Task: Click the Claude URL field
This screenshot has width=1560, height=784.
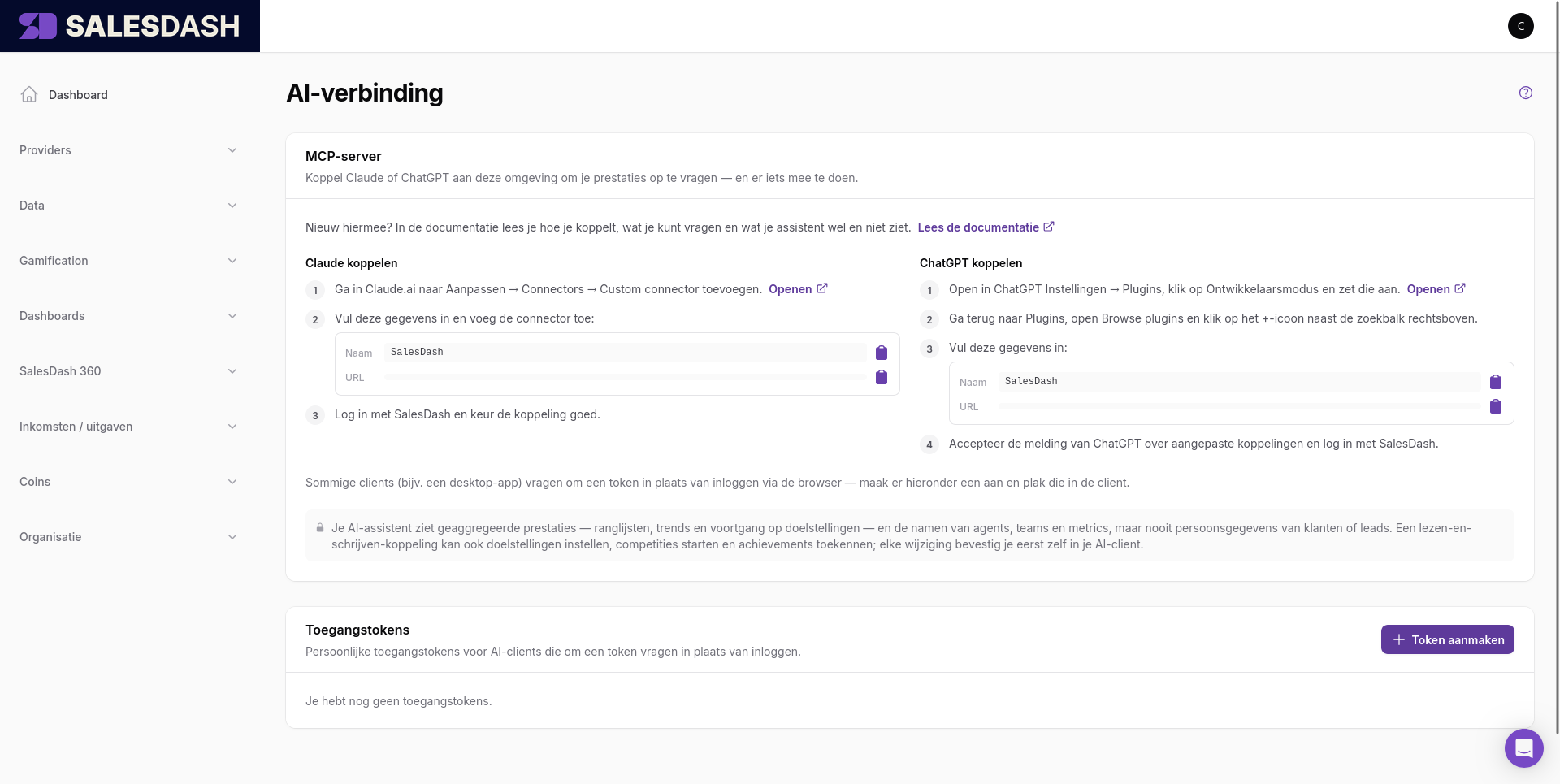Action: point(626,377)
